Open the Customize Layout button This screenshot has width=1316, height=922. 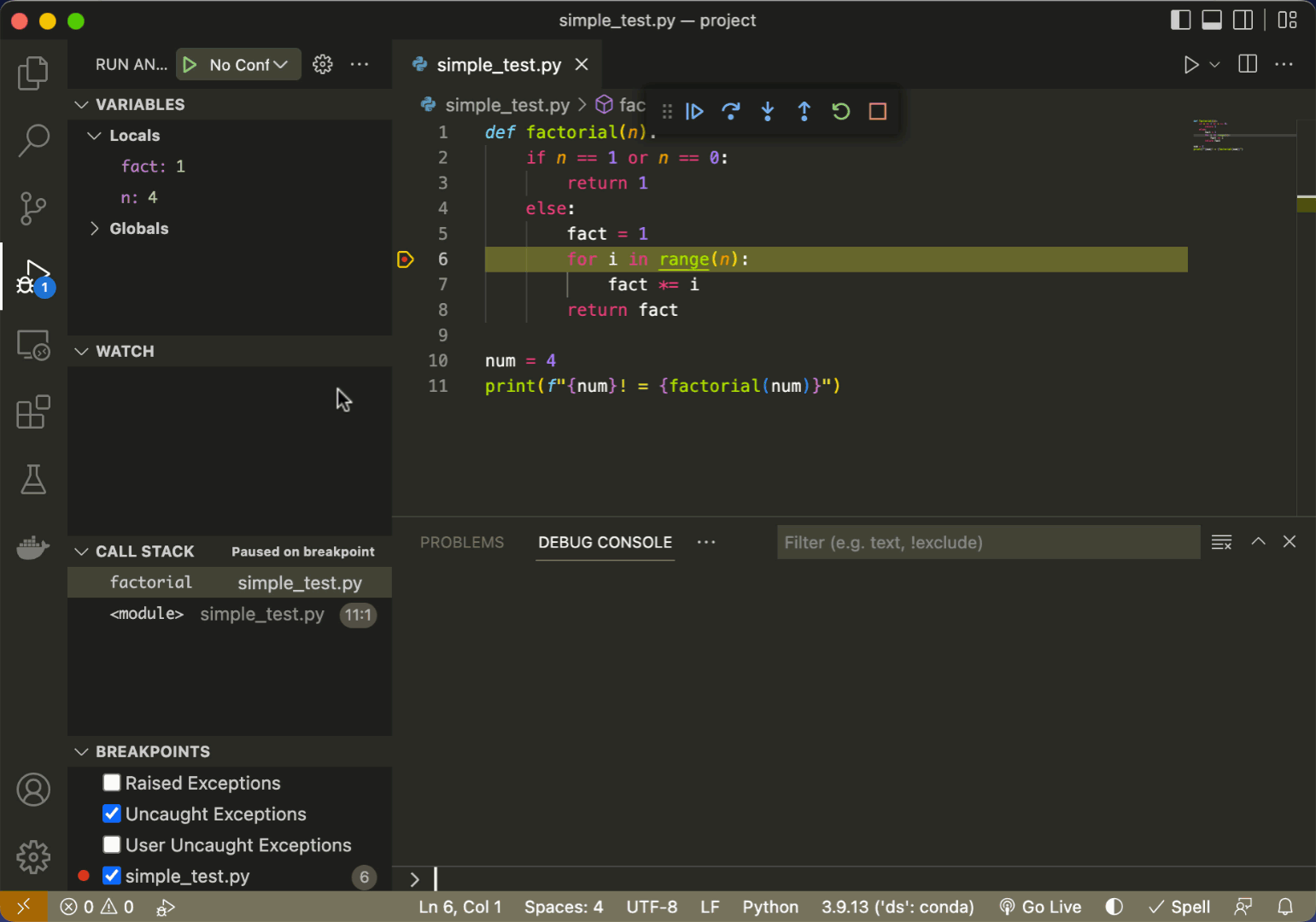[x=1288, y=20]
